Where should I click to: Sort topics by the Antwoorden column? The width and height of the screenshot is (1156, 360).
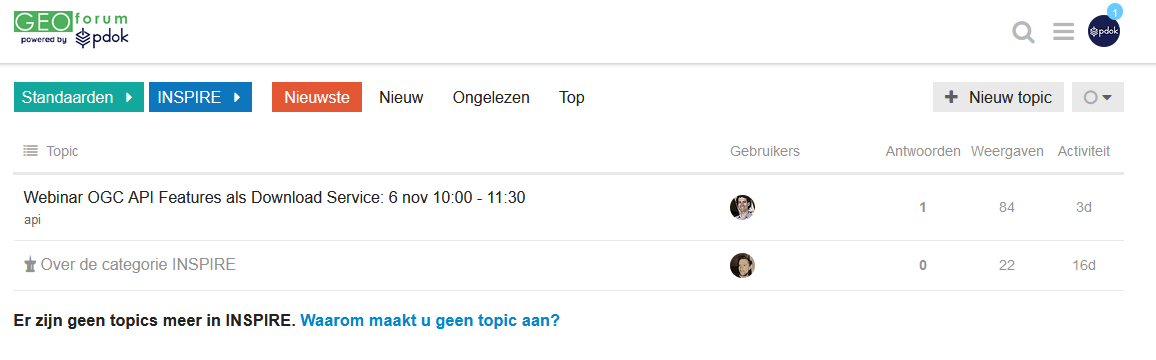tap(923, 151)
